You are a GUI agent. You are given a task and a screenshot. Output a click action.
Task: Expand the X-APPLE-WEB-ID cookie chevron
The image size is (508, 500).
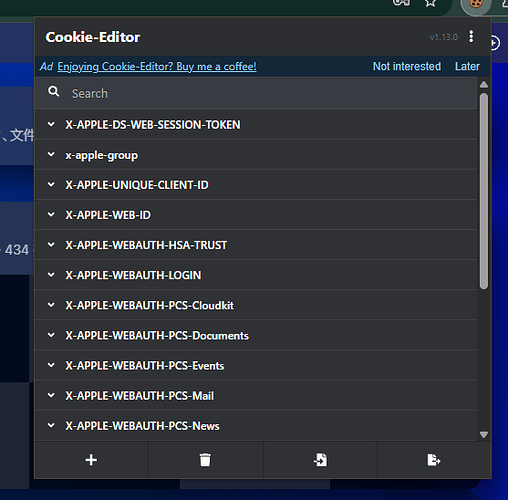coord(51,214)
